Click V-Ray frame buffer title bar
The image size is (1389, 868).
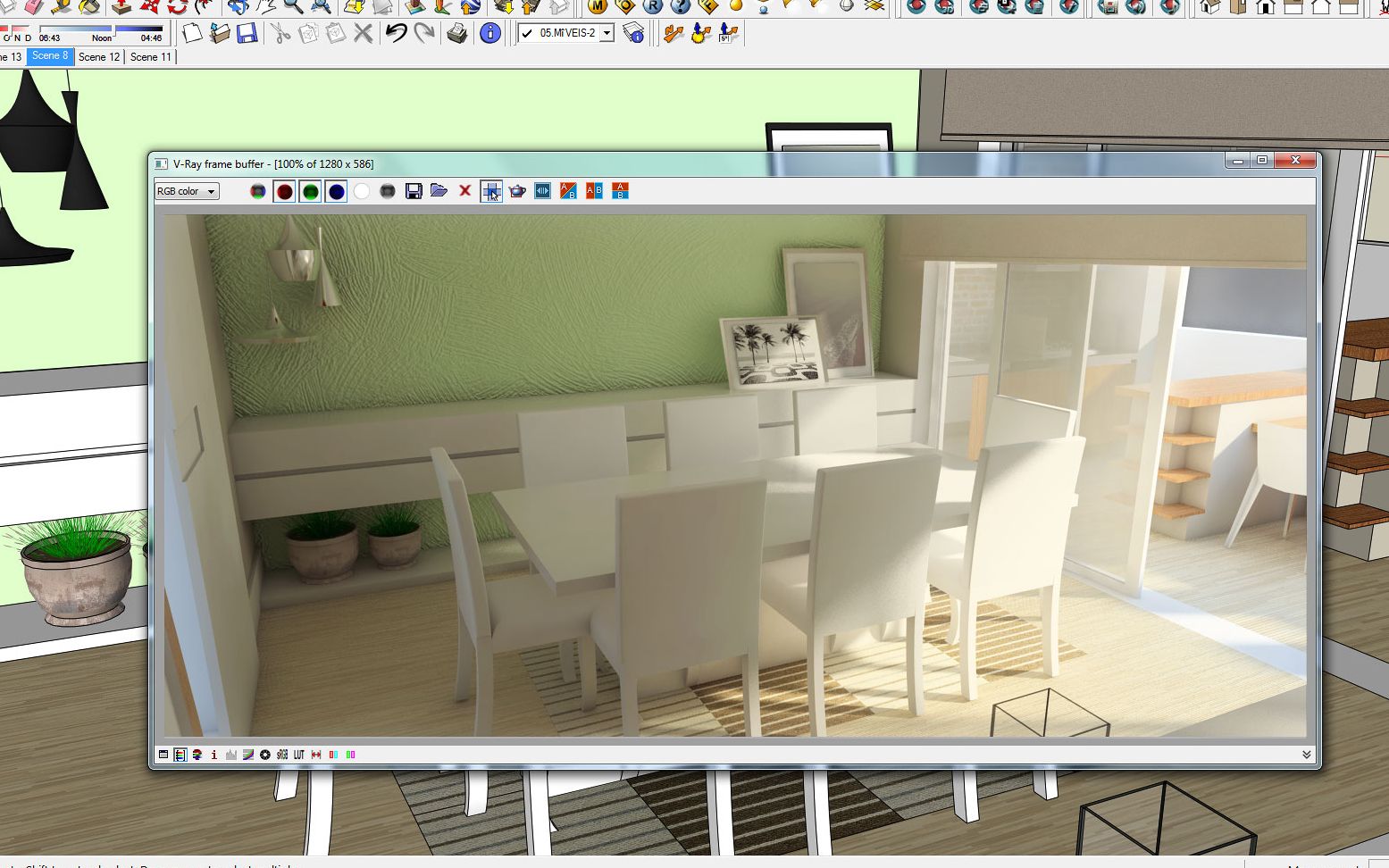(688, 163)
